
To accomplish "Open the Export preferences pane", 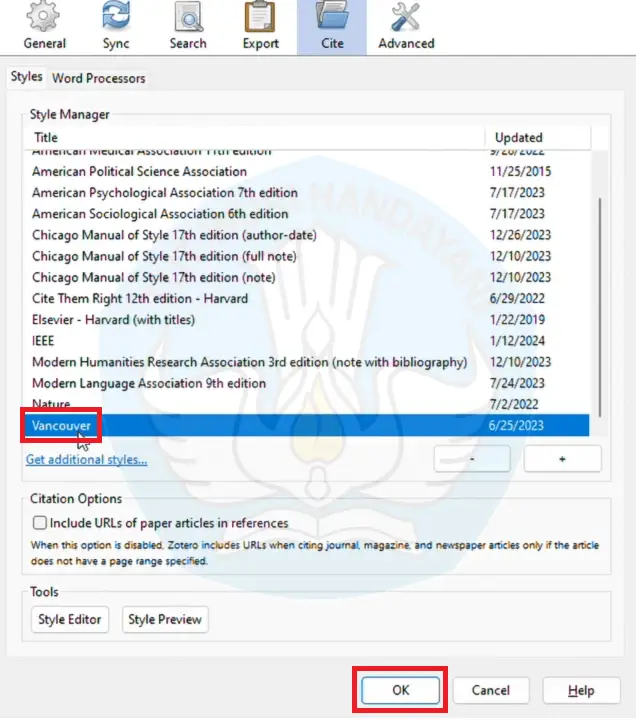I will 261,26.
